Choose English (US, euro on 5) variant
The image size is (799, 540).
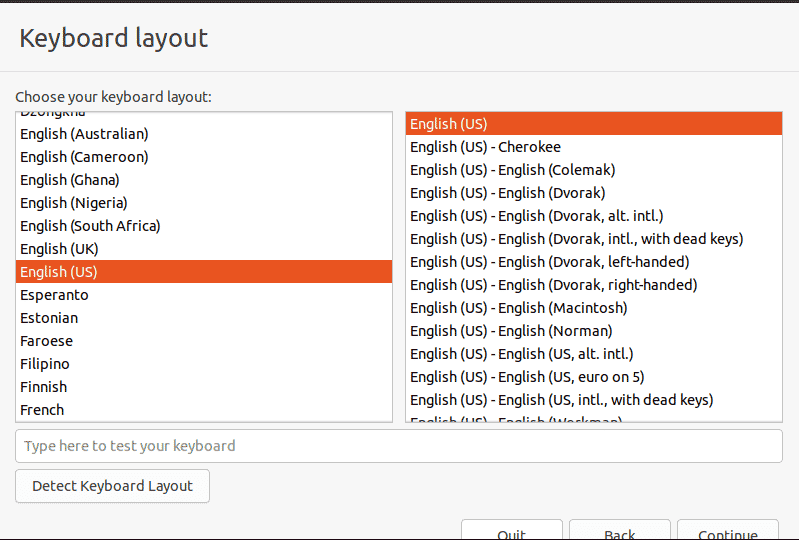[594, 376]
